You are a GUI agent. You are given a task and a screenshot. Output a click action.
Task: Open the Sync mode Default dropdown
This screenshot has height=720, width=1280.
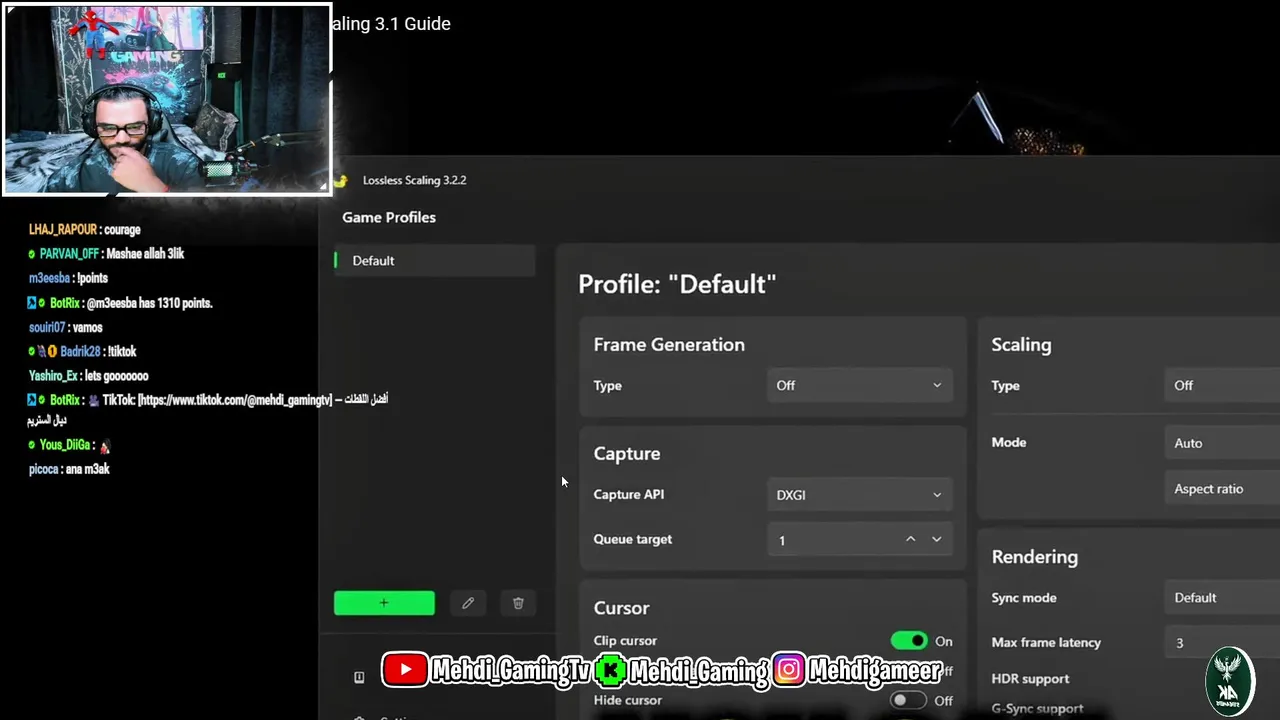1222,598
